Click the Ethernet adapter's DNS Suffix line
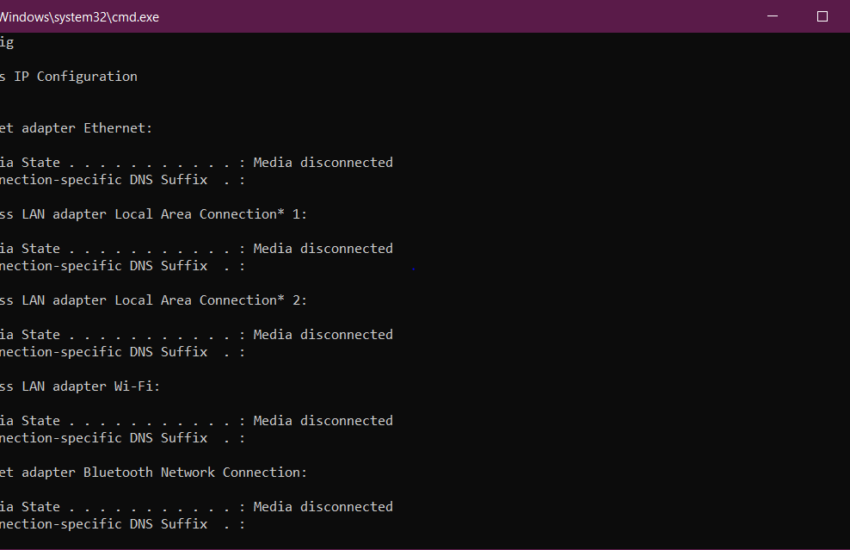850x550 pixels. pos(123,180)
